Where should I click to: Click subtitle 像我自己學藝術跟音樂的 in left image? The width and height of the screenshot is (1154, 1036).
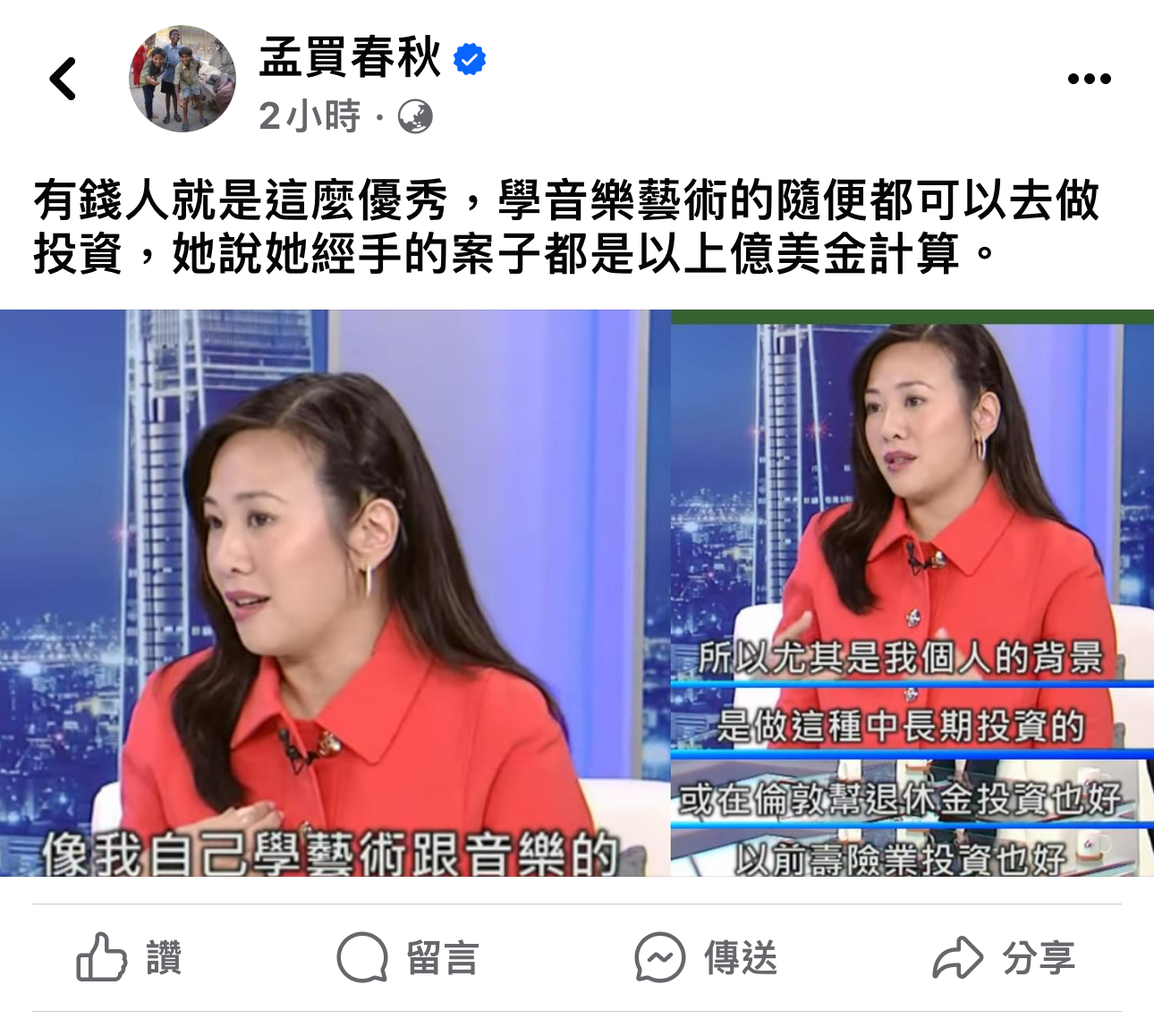pyautogui.click(x=330, y=853)
